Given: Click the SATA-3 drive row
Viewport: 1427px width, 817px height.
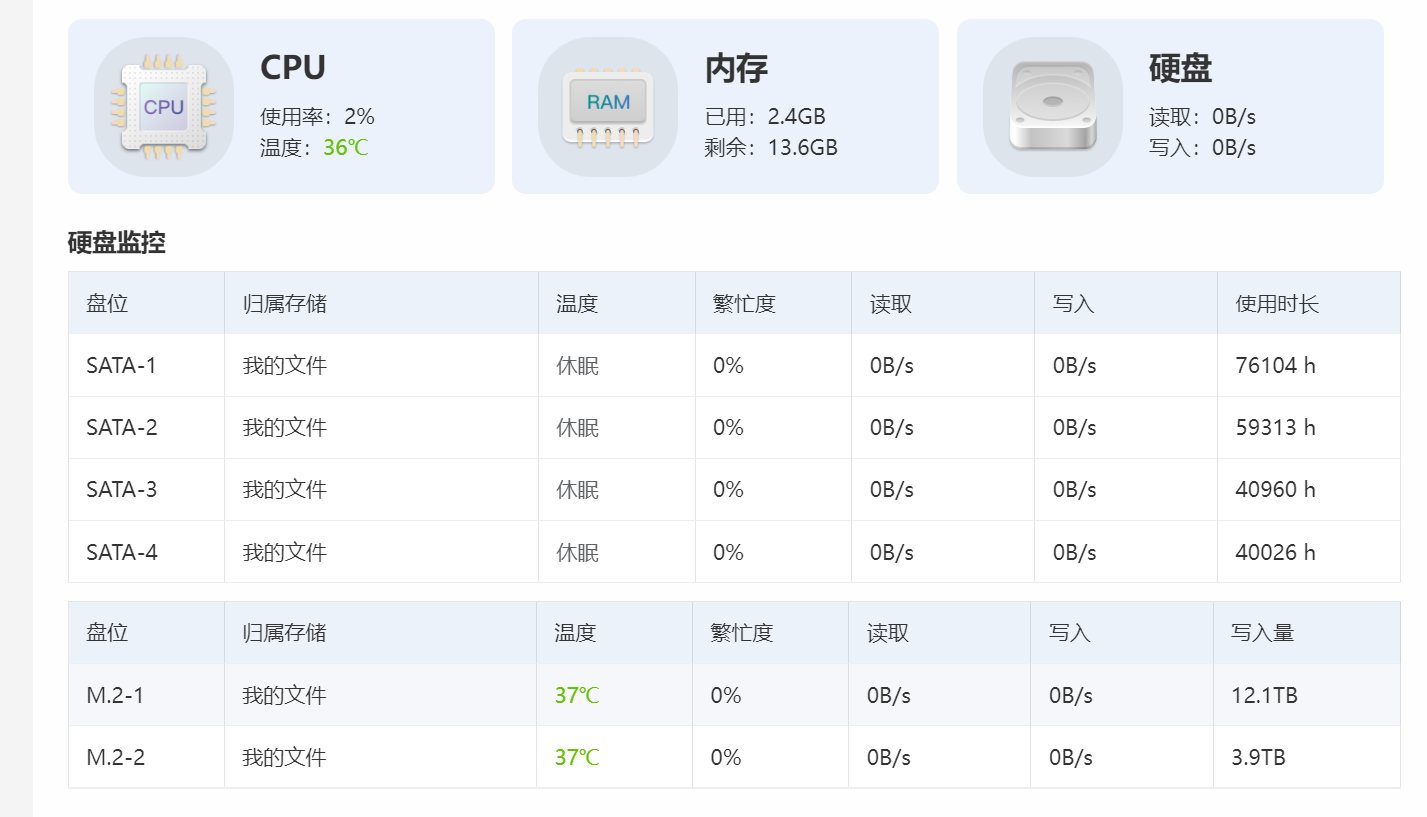Looking at the screenshot, I should 734,489.
